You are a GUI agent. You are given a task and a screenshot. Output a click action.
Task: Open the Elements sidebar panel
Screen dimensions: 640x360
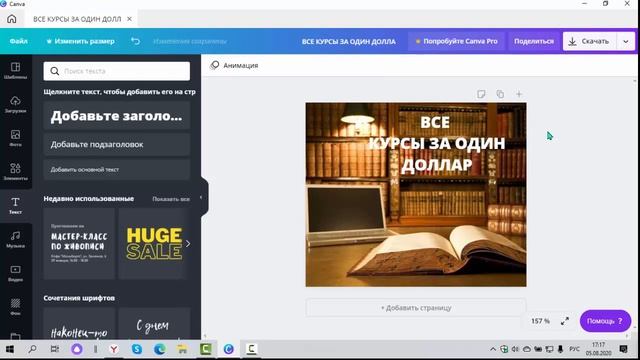click(x=16, y=172)
